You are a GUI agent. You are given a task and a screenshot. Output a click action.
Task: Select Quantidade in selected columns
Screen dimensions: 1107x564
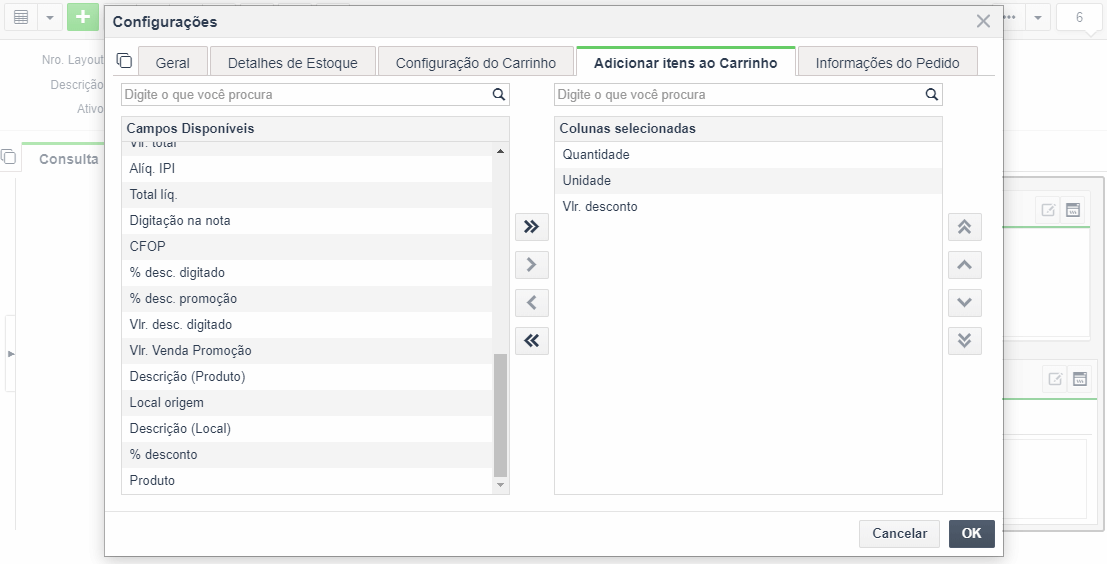(x=748, y=155)
